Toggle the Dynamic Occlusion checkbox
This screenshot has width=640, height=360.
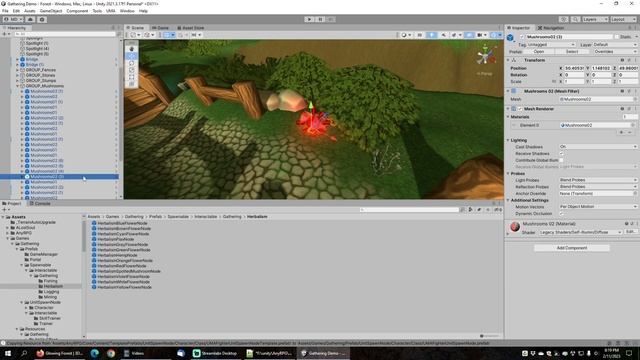click(561, 213)
